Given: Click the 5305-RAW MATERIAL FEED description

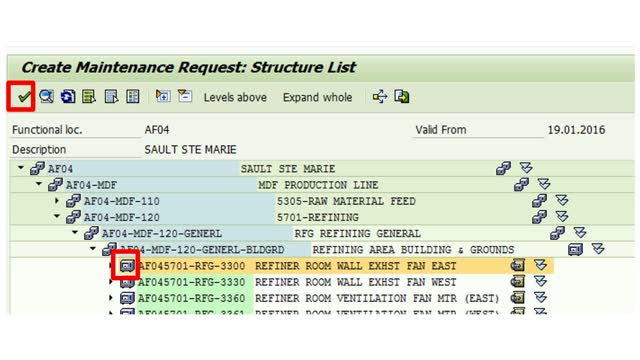Looking at the screenshot, I should pos(346,201).
